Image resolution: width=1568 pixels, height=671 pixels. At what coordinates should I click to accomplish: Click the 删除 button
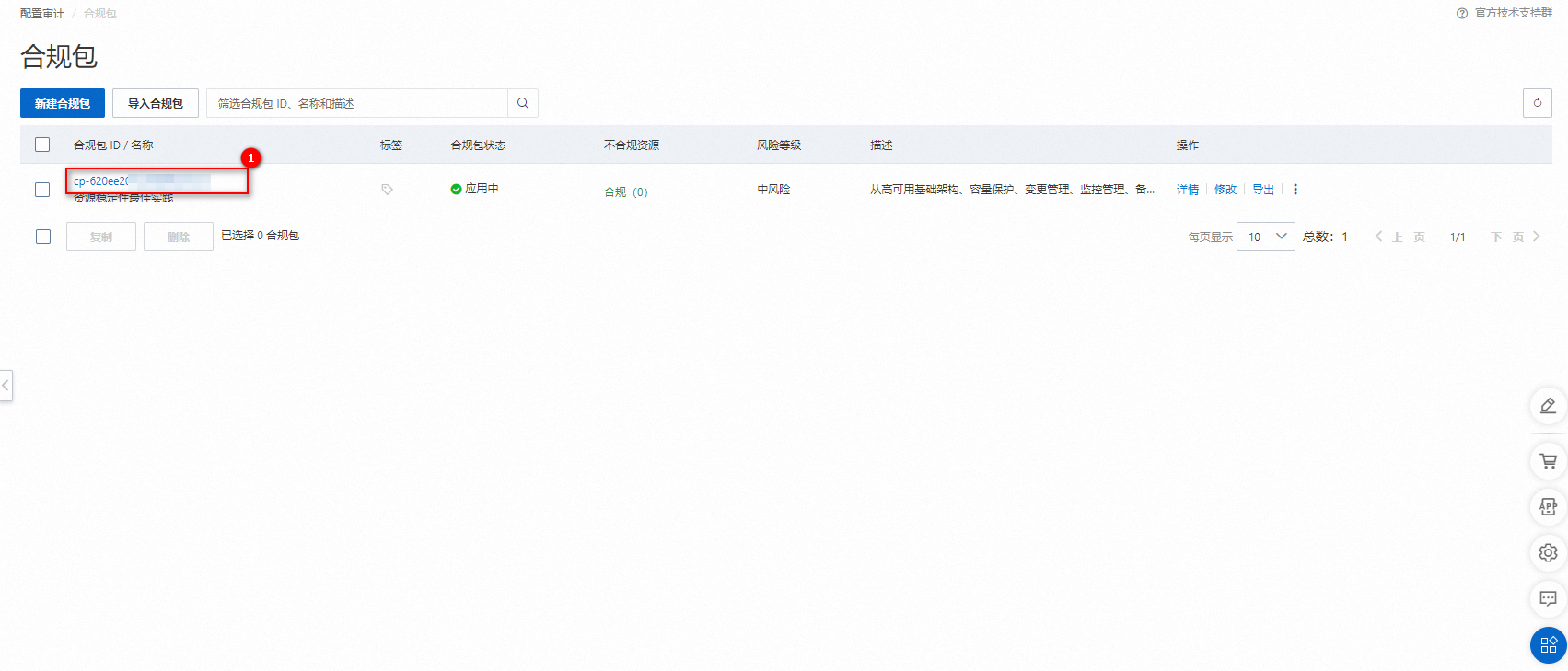tap(179, 237)
